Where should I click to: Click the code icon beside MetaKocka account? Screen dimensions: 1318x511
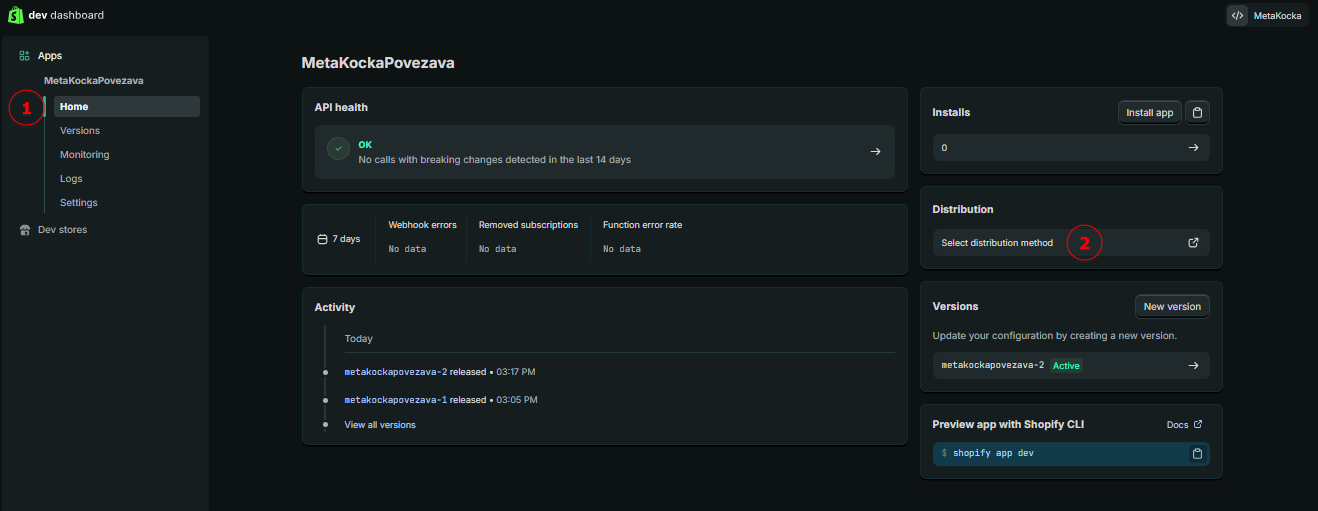[1237, 16]
